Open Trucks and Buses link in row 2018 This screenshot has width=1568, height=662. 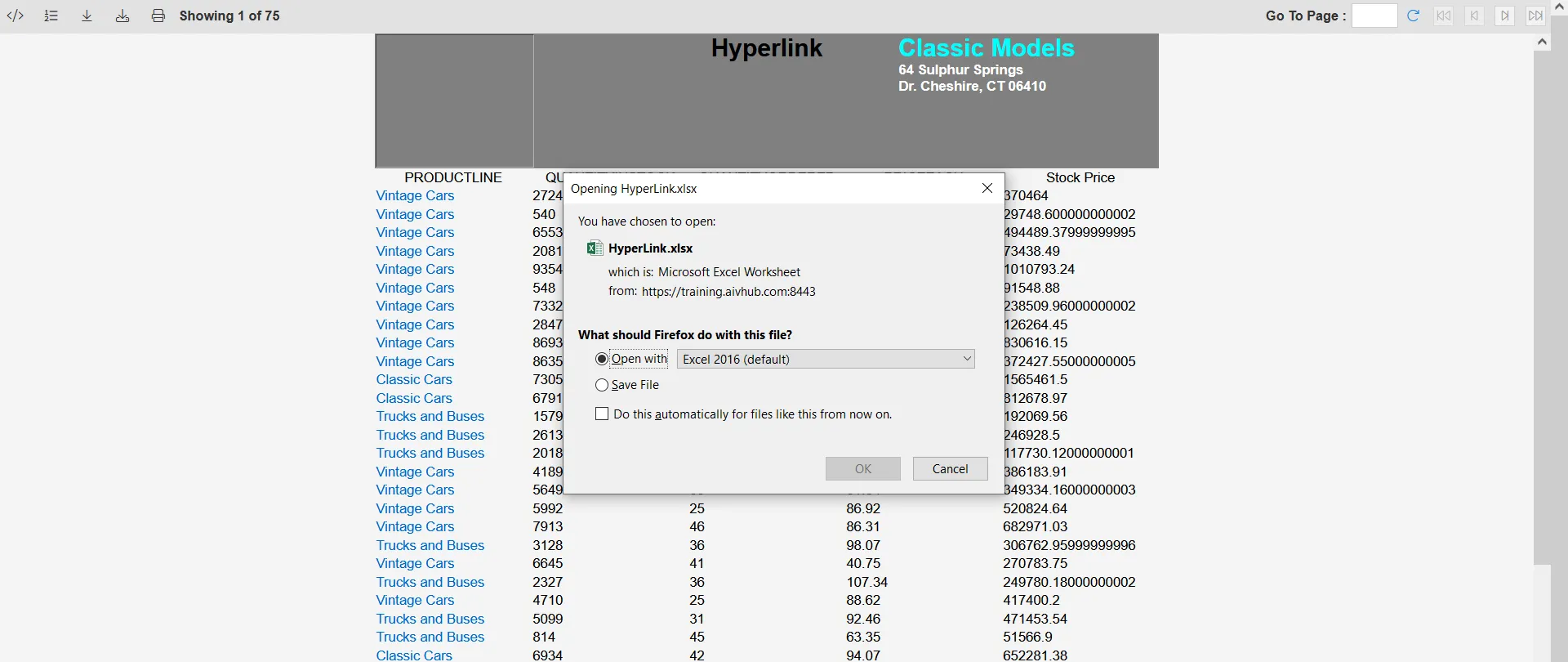(x=430, y=454)
